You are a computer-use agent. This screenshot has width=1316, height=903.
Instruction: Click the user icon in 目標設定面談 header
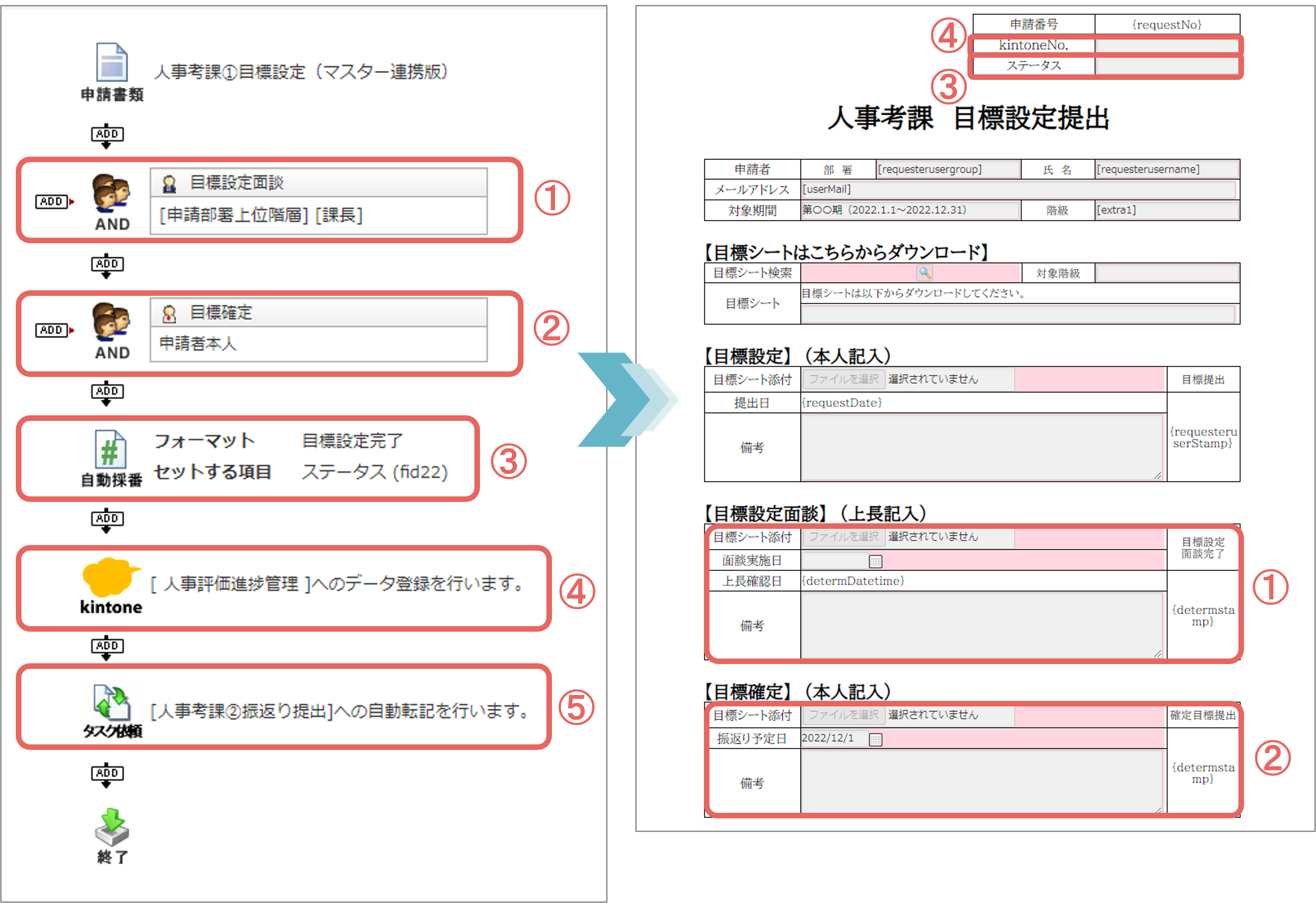point(169,184)
